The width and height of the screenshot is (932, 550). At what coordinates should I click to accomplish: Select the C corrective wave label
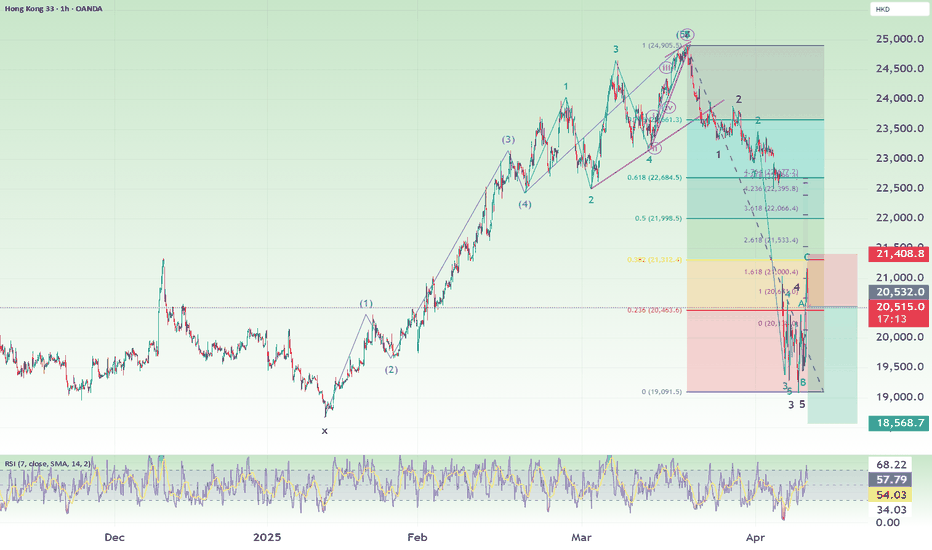[807, 257]
